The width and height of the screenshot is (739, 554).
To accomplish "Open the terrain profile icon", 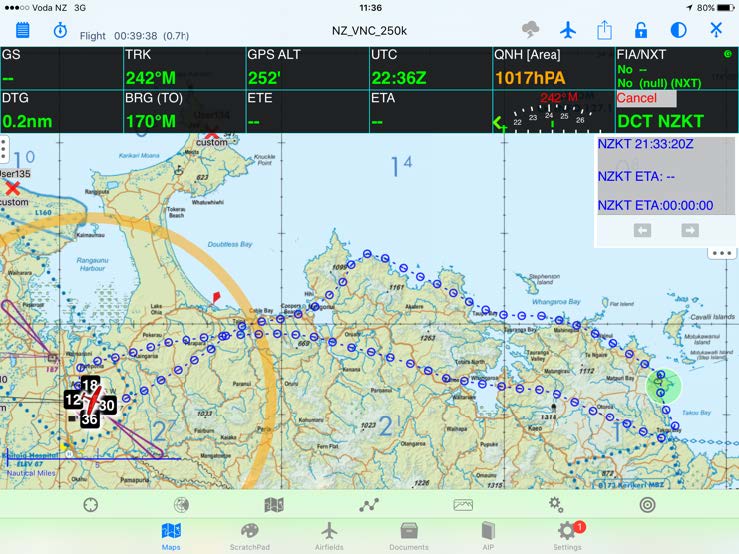I will point(463,505).
